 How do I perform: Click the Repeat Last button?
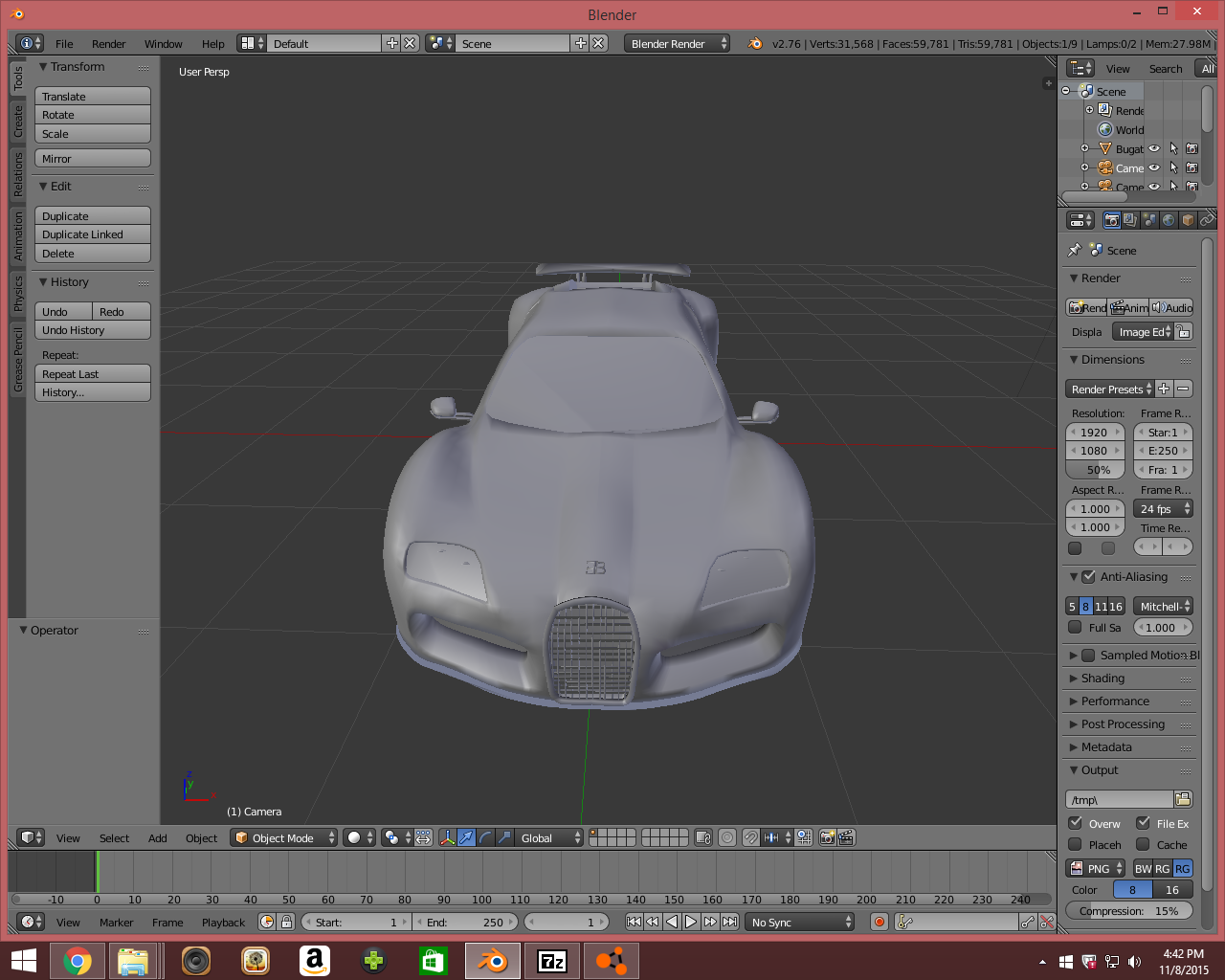[x=93, y=374]
